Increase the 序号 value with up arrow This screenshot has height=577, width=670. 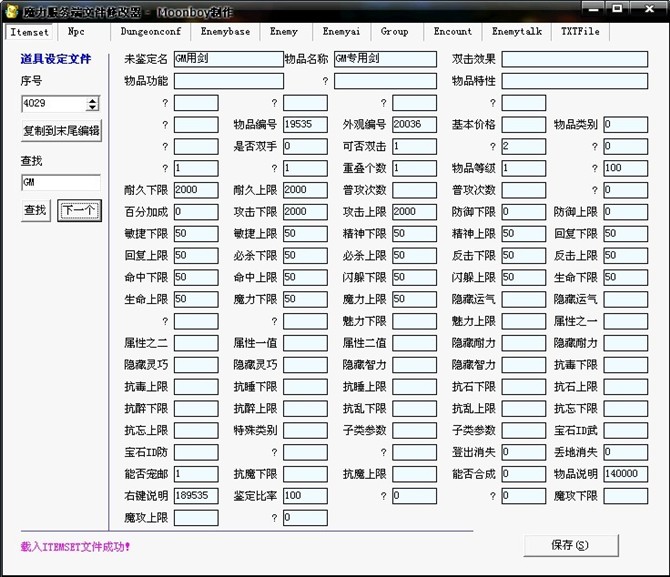[x=93, y=99]
